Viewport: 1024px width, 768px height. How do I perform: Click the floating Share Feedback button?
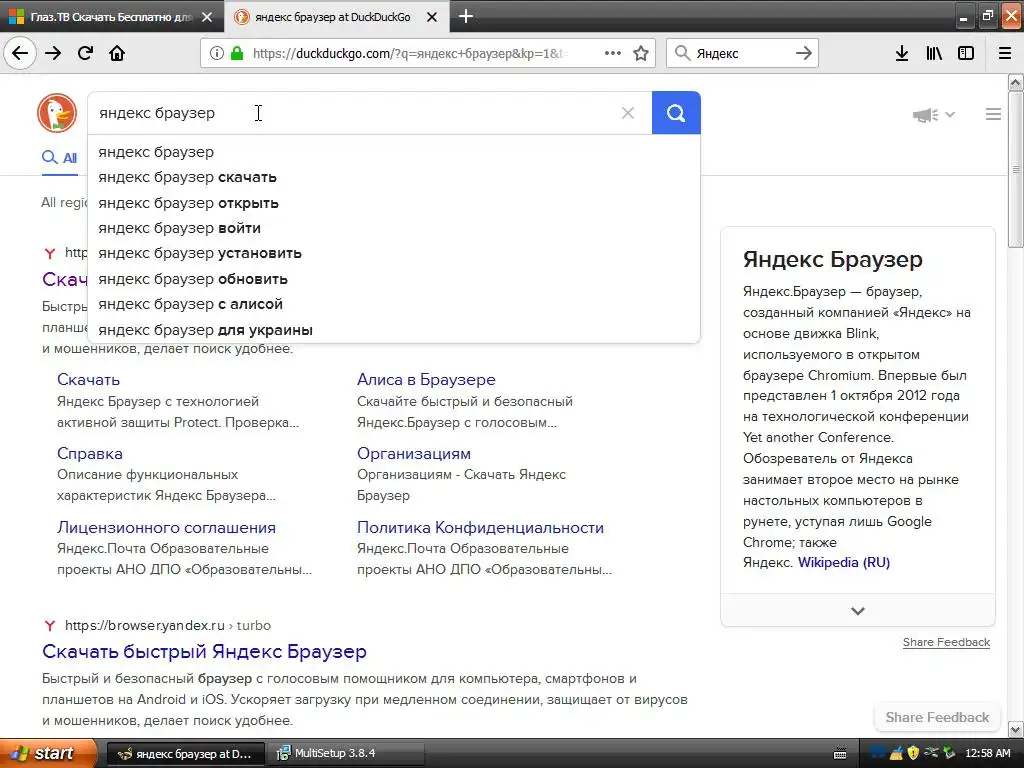[937, 717]
